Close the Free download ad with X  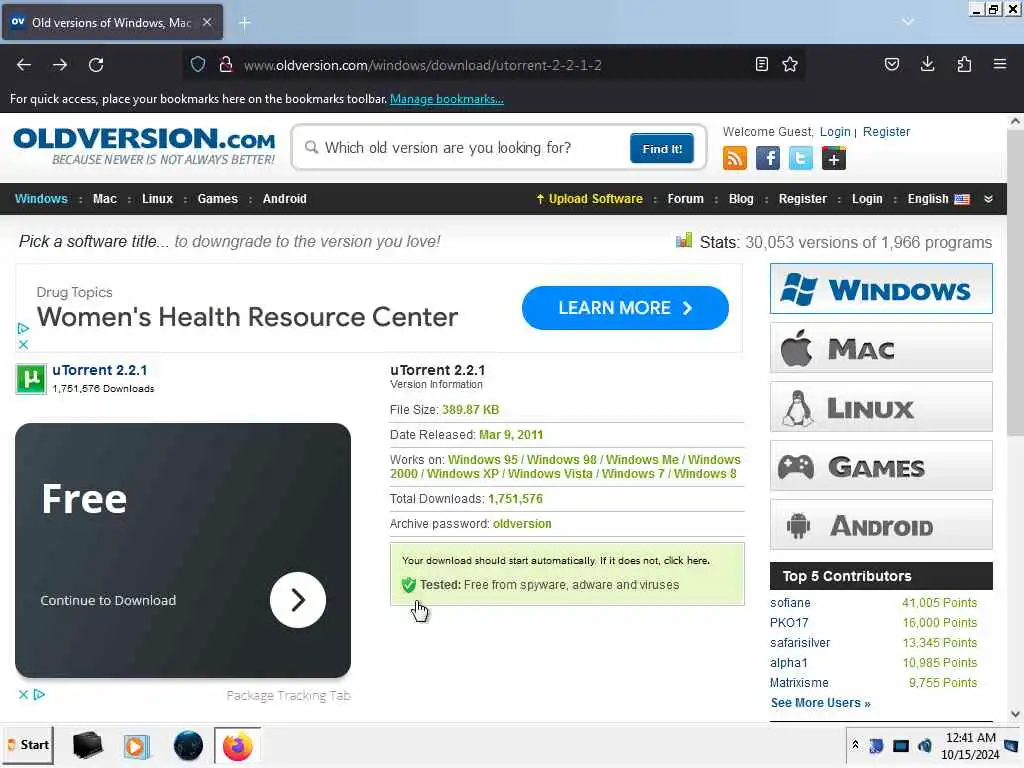tap(24, 694)
